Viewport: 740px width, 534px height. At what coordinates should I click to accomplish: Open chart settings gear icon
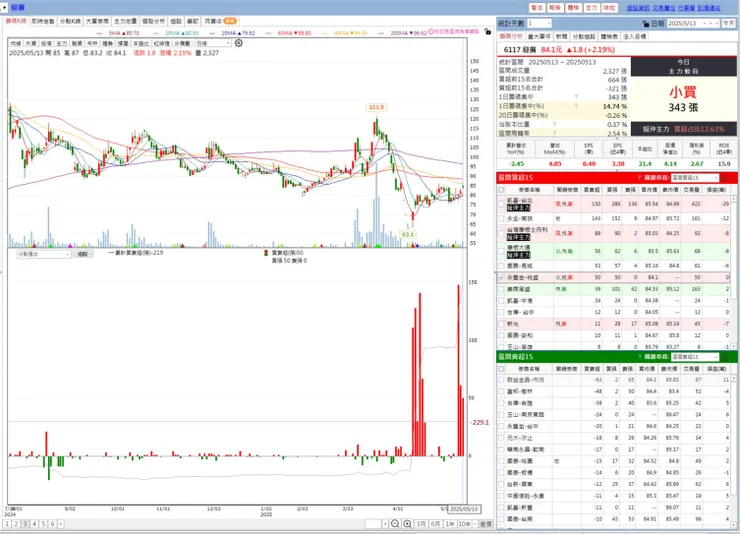(x=239, y=43)
